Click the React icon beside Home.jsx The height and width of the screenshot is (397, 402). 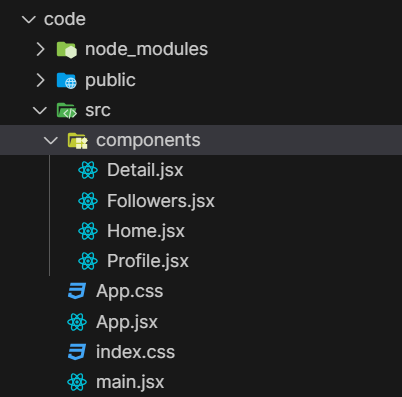click(x=88, y=231)
